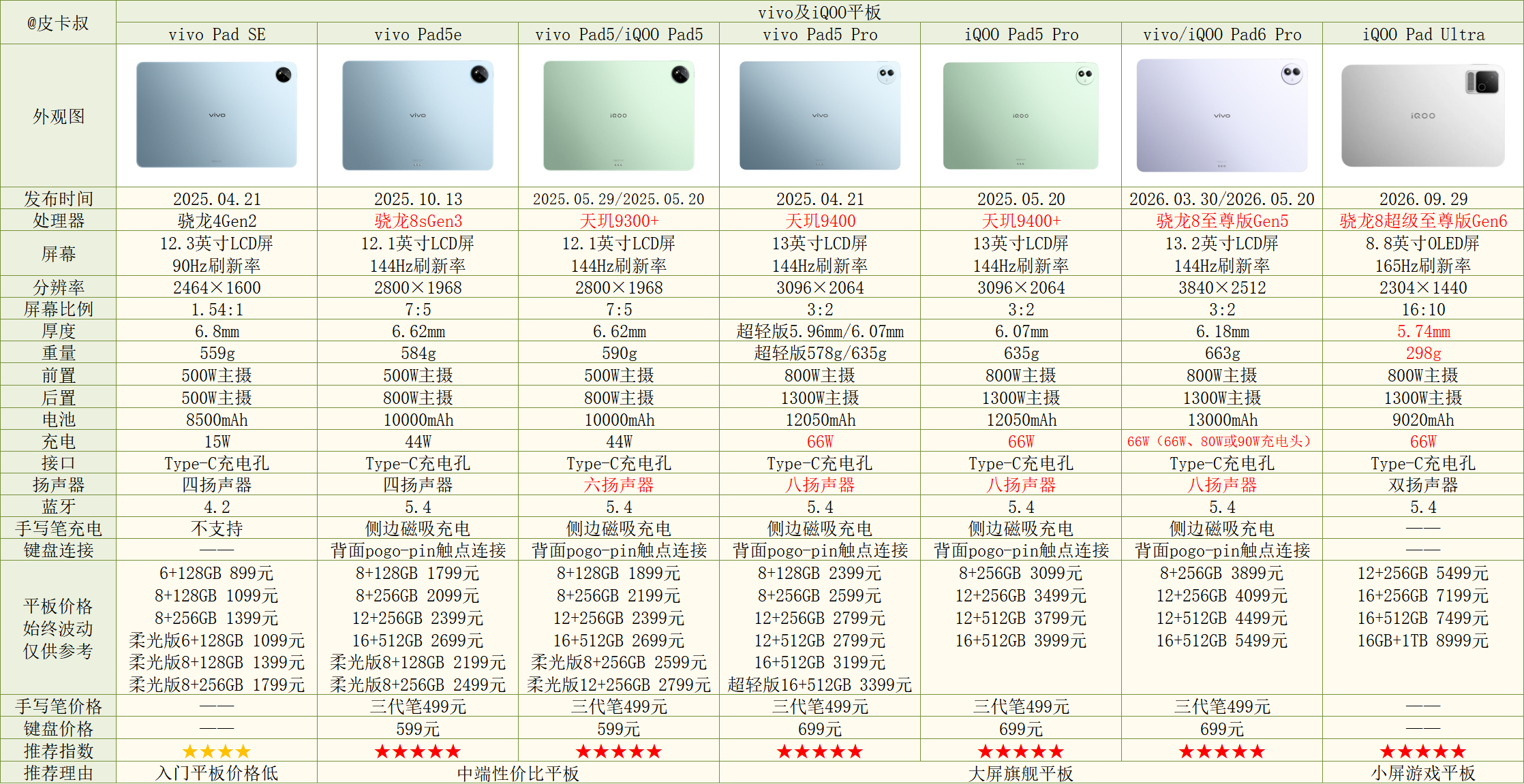1524x784 pixels.
Task: Select the '中端性价比平板' reason cell
Action: point(518,773)
